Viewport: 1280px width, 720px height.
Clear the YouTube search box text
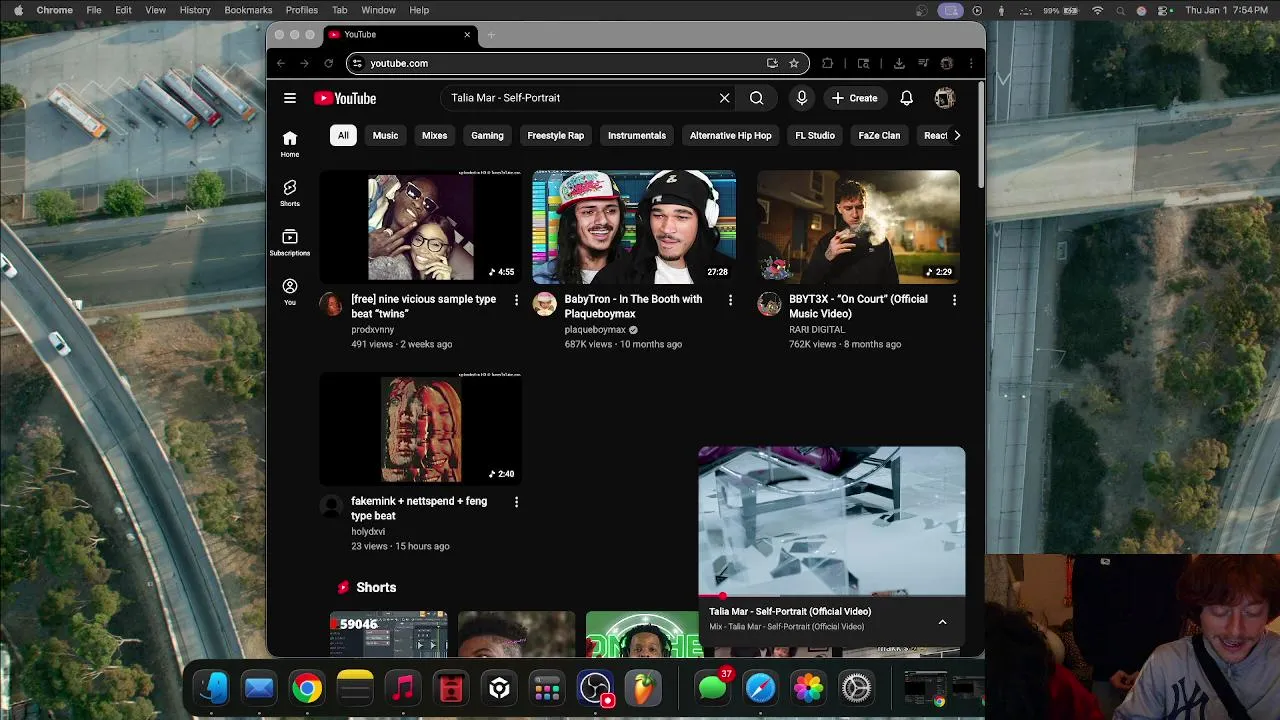coord(725,98)
